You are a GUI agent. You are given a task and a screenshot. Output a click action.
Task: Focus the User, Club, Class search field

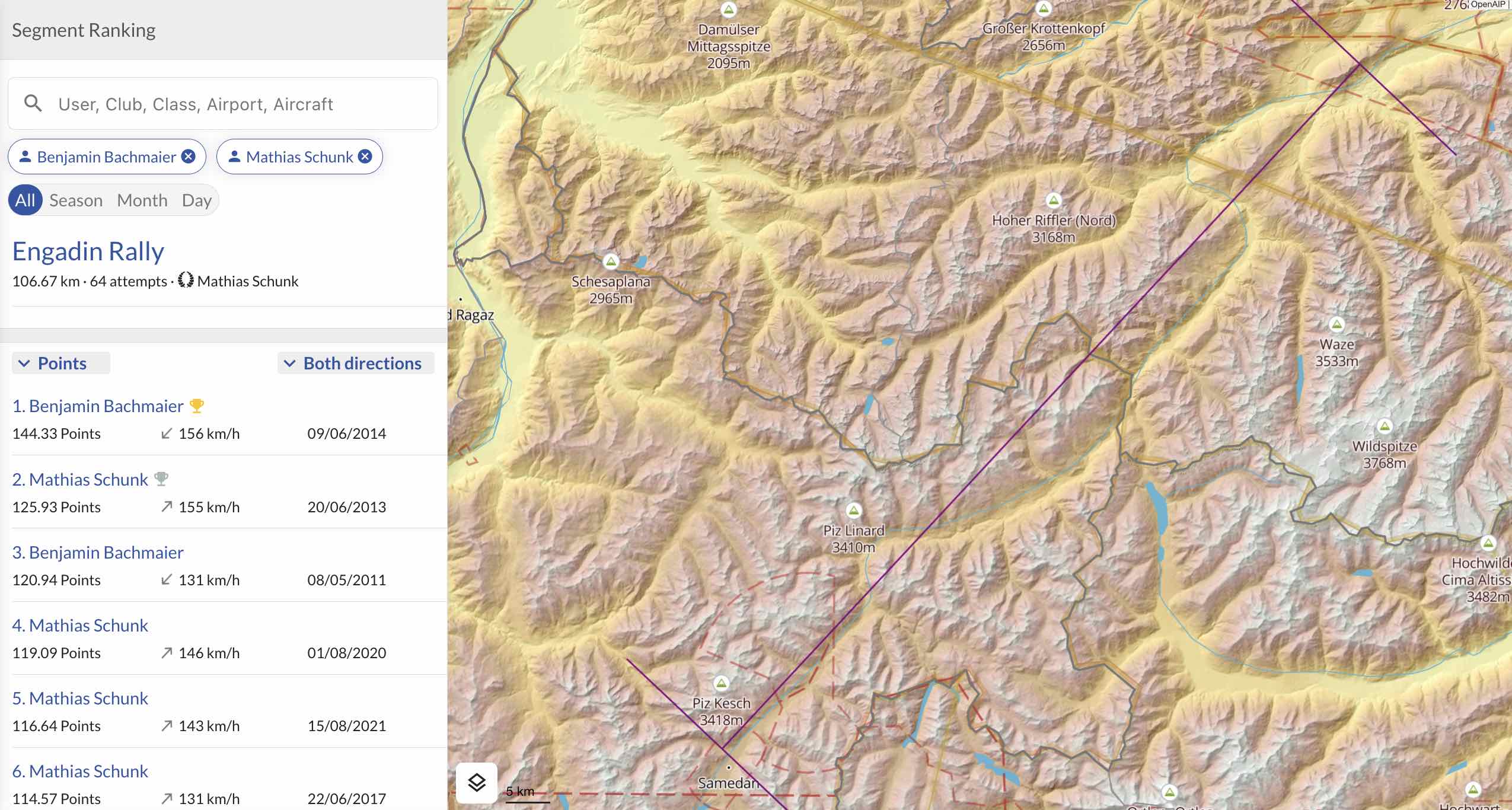tap(223, 104)
